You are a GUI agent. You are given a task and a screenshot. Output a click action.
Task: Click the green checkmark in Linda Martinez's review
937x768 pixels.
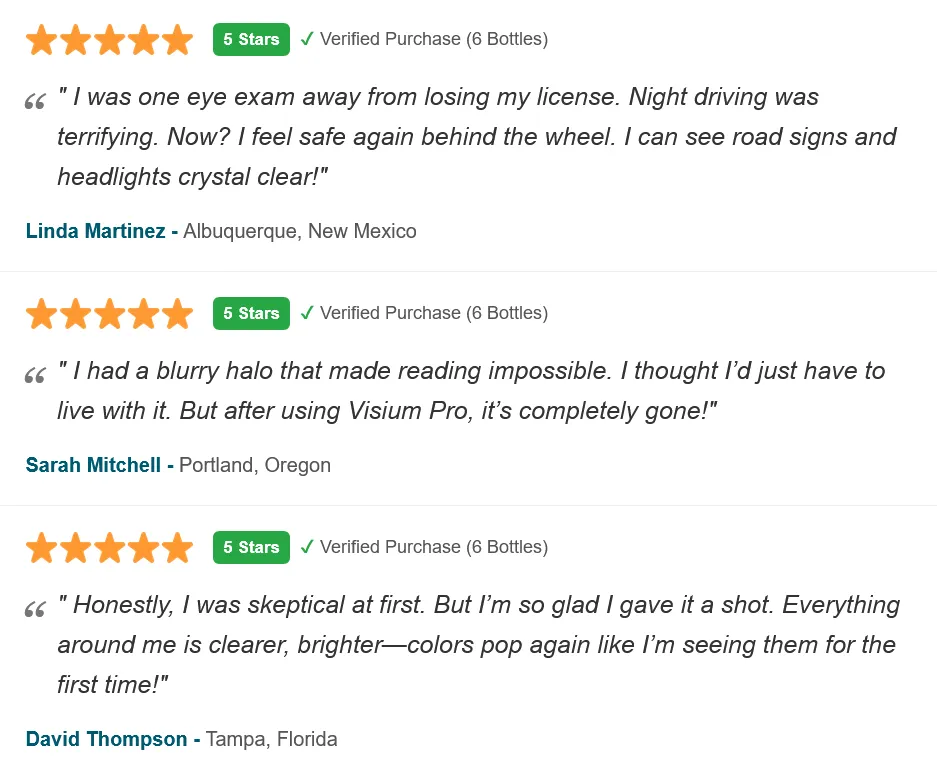[307, 39]
